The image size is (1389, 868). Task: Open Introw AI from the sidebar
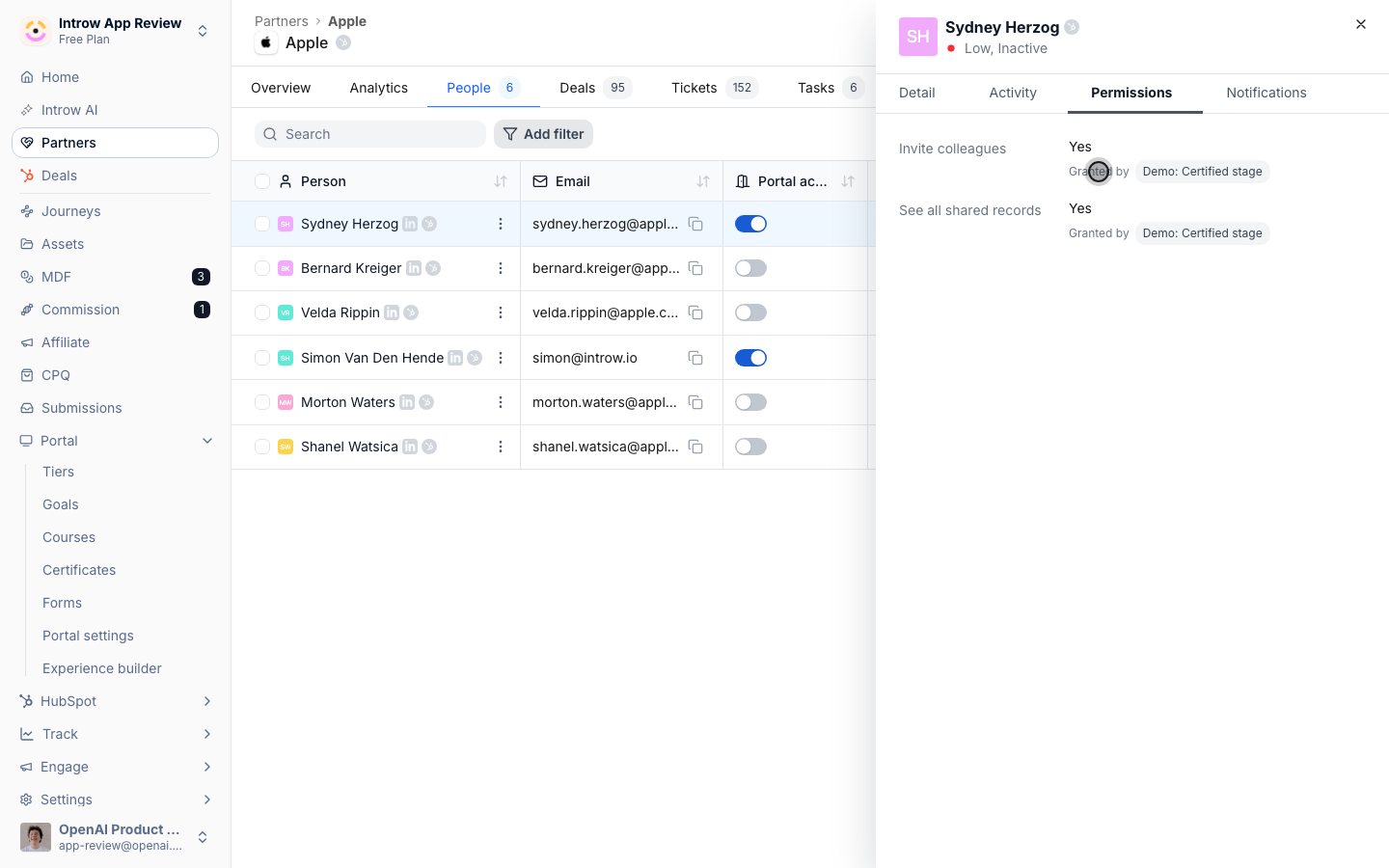coord(115,110)
